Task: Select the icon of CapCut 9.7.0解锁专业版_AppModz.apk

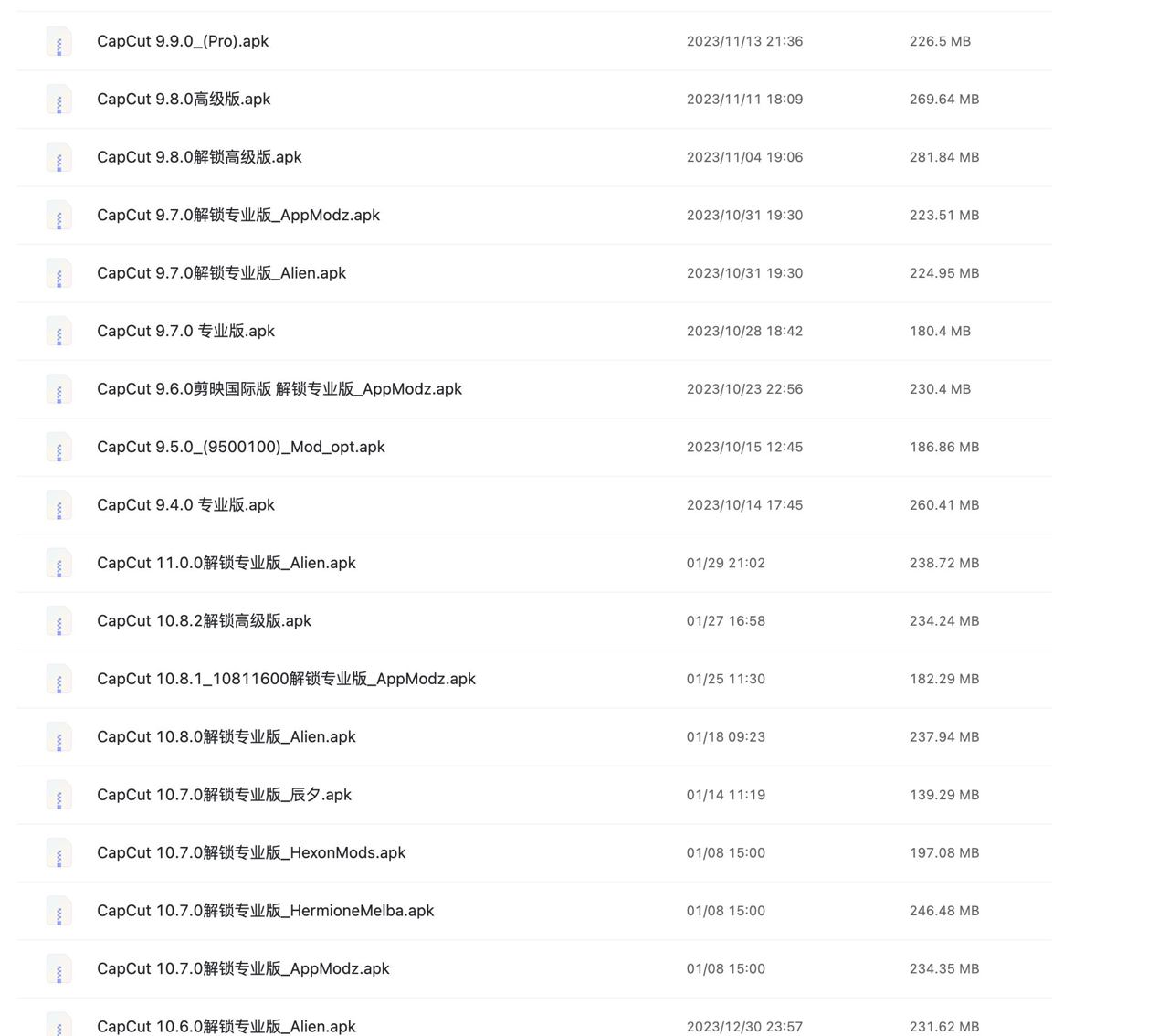Action: [58, 216]
